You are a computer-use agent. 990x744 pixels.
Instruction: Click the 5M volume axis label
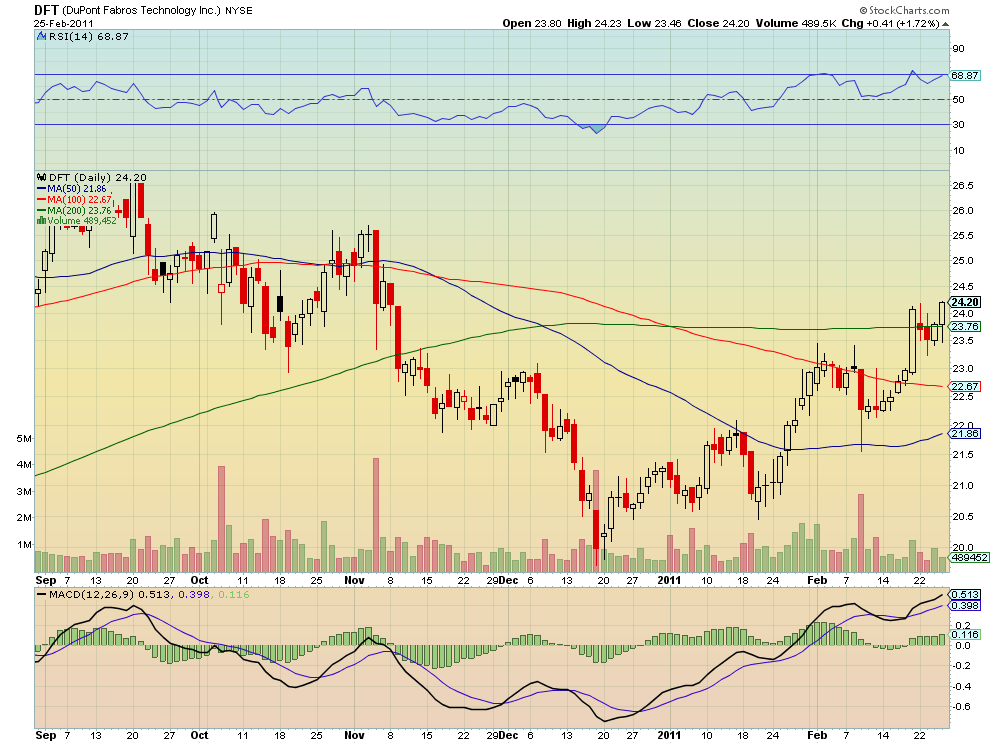pos(24,438)
